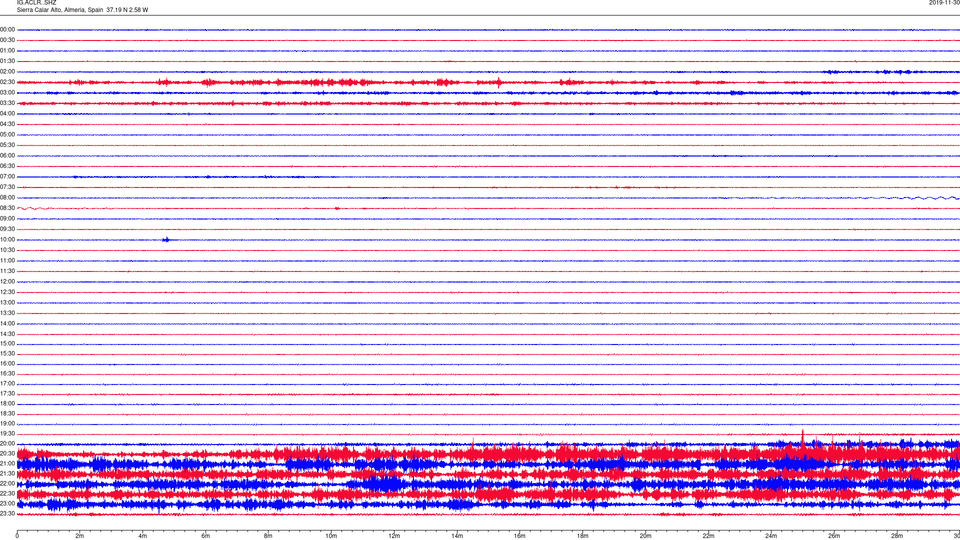Click the 22:30 row label
The width and height of the screenshot is (960, 540).
[x=7, y=494]
